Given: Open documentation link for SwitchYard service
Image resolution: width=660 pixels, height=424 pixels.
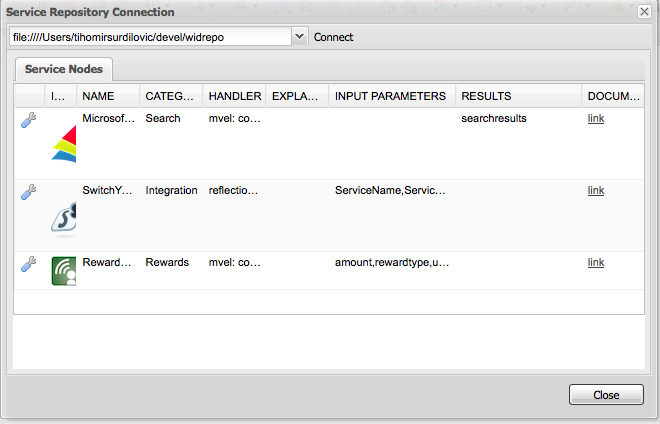Looking at the screenshot, I should click(x=596, y=191).
